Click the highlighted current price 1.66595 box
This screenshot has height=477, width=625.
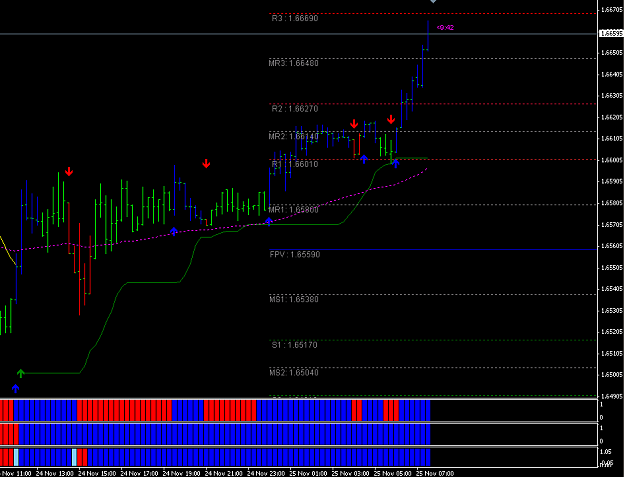611,34
